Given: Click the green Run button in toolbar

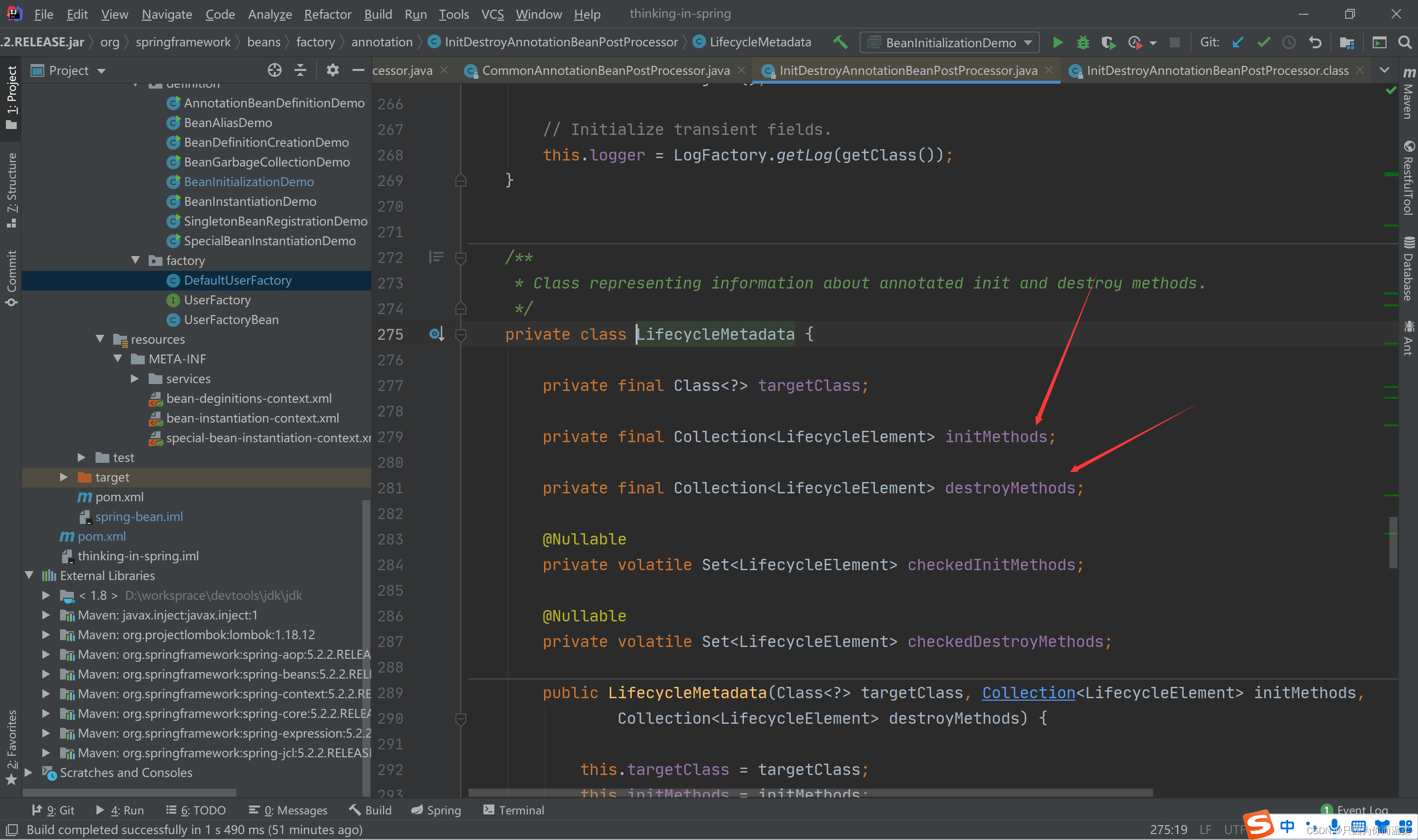Looking at the screenshot, I should pyautogui.click(x=1057, y=42).
